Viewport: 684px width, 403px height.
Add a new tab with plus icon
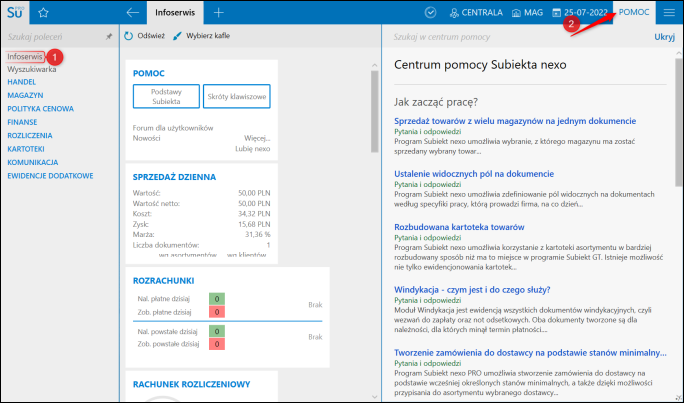219,13
